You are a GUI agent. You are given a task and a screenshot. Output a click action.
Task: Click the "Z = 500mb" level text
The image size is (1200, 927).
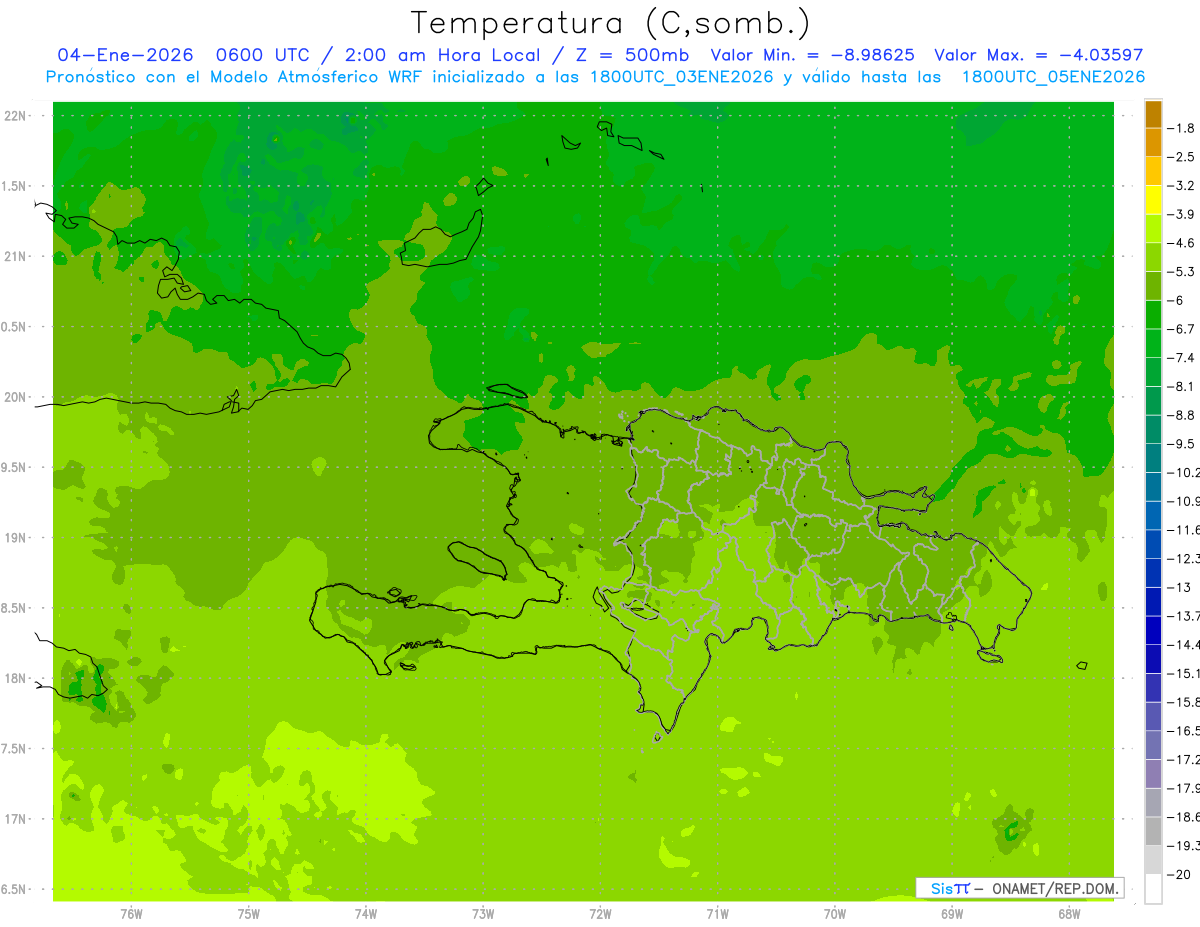coord(629,55)
